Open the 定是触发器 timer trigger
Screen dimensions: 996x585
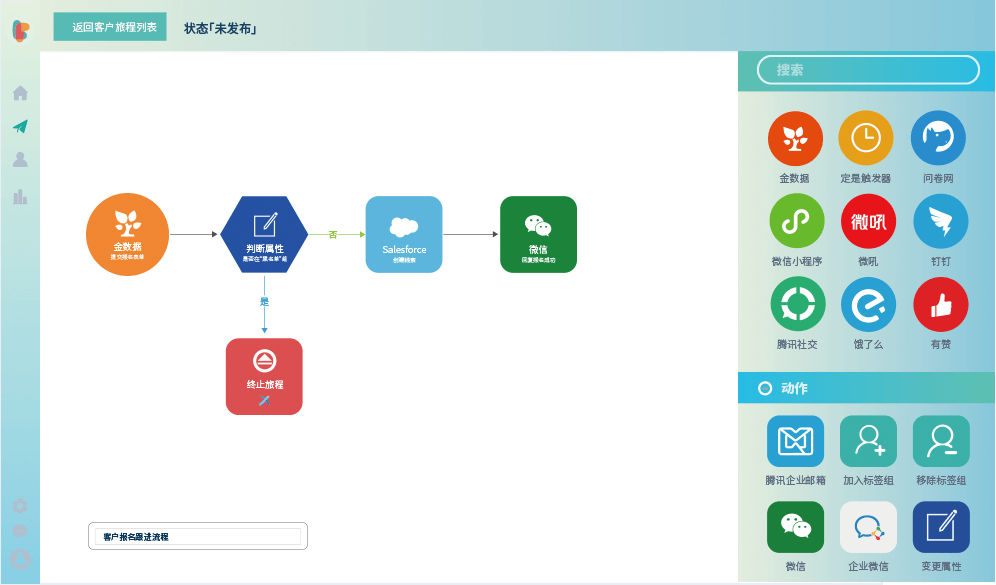point(866,137)
